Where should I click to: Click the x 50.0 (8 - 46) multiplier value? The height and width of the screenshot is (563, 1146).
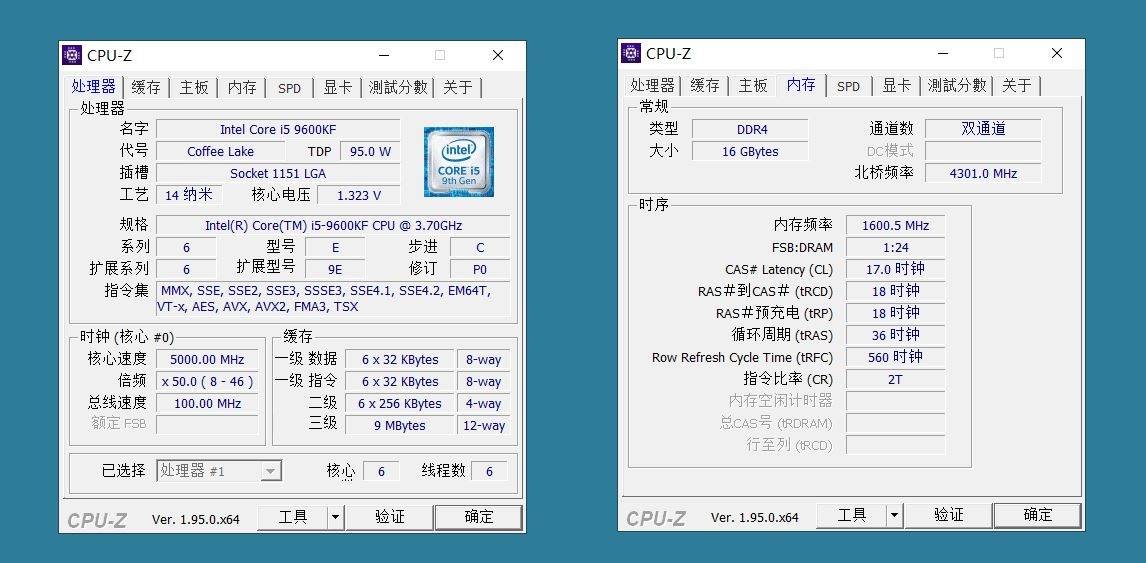click(207, 382)
